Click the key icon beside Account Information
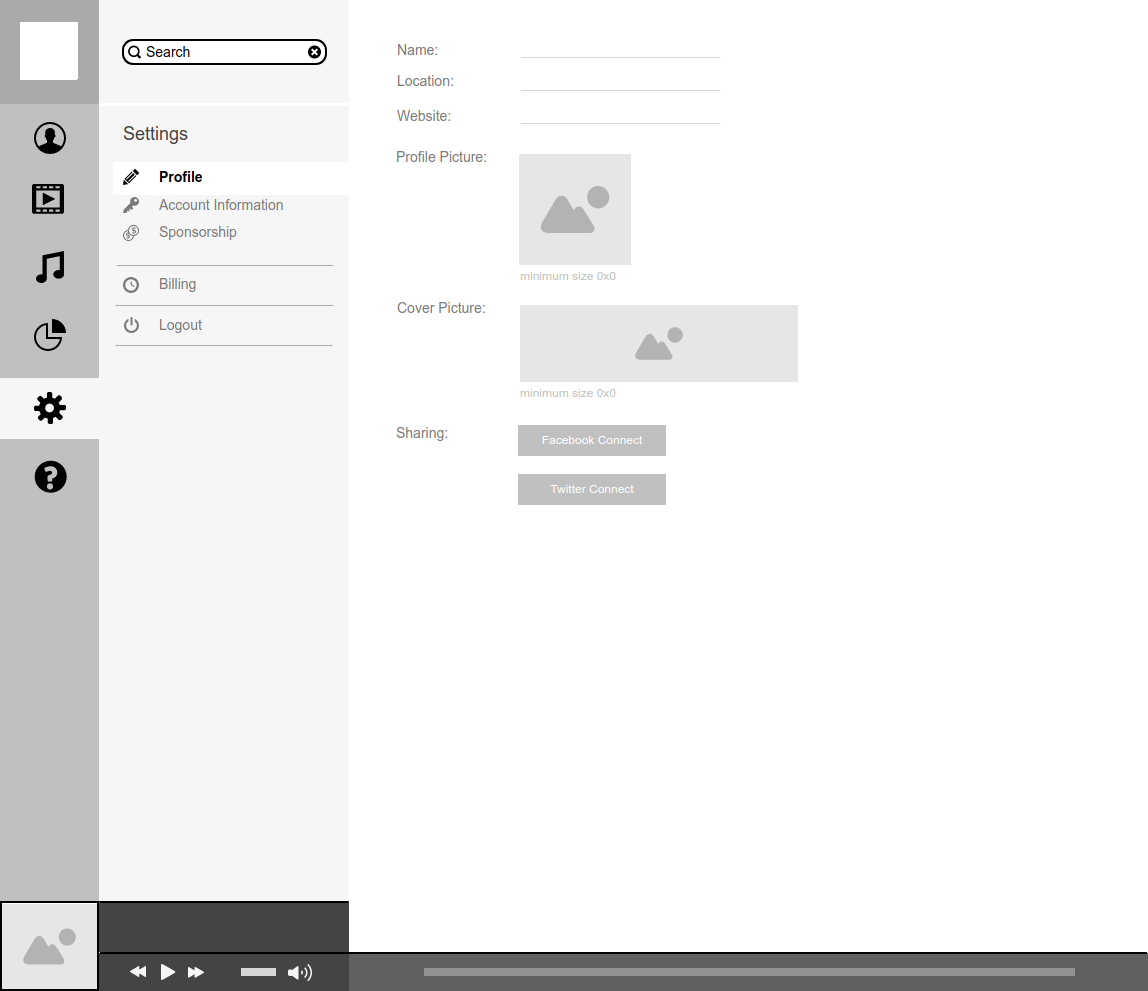1148x991 pixels. 131,205
